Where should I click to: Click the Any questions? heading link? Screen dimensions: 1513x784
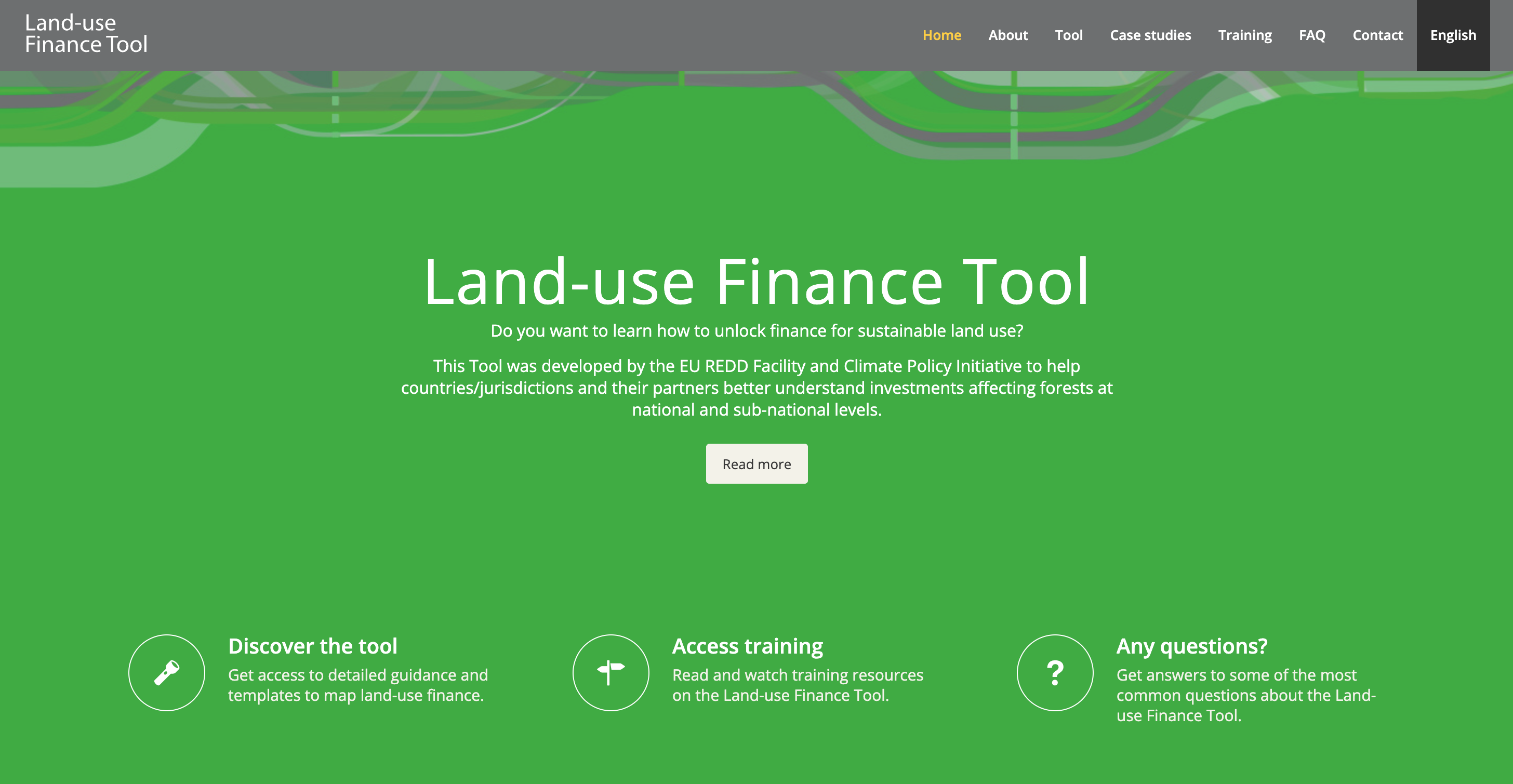pos(1191,646)
